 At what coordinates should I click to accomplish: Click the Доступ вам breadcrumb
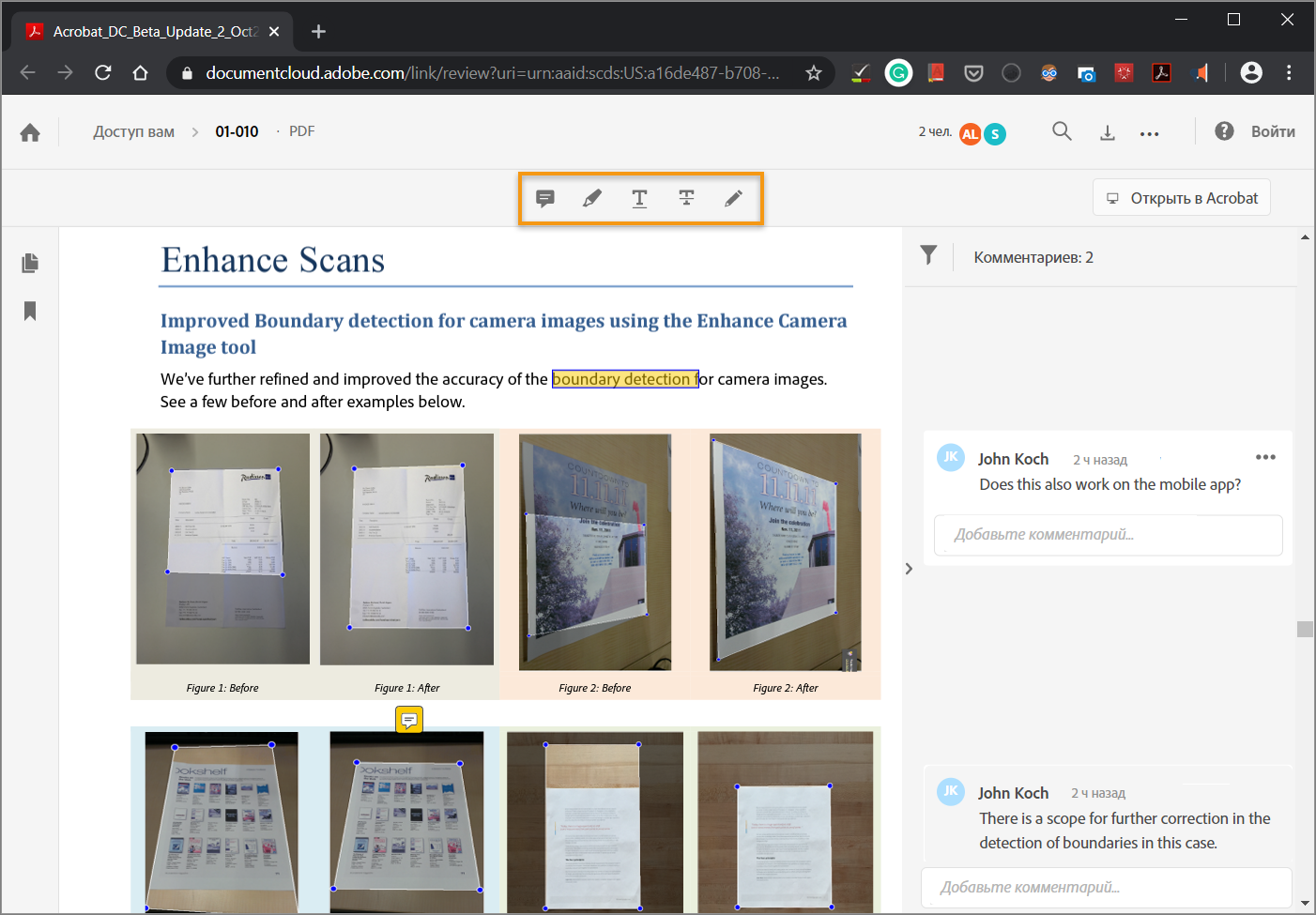(133, 131)
